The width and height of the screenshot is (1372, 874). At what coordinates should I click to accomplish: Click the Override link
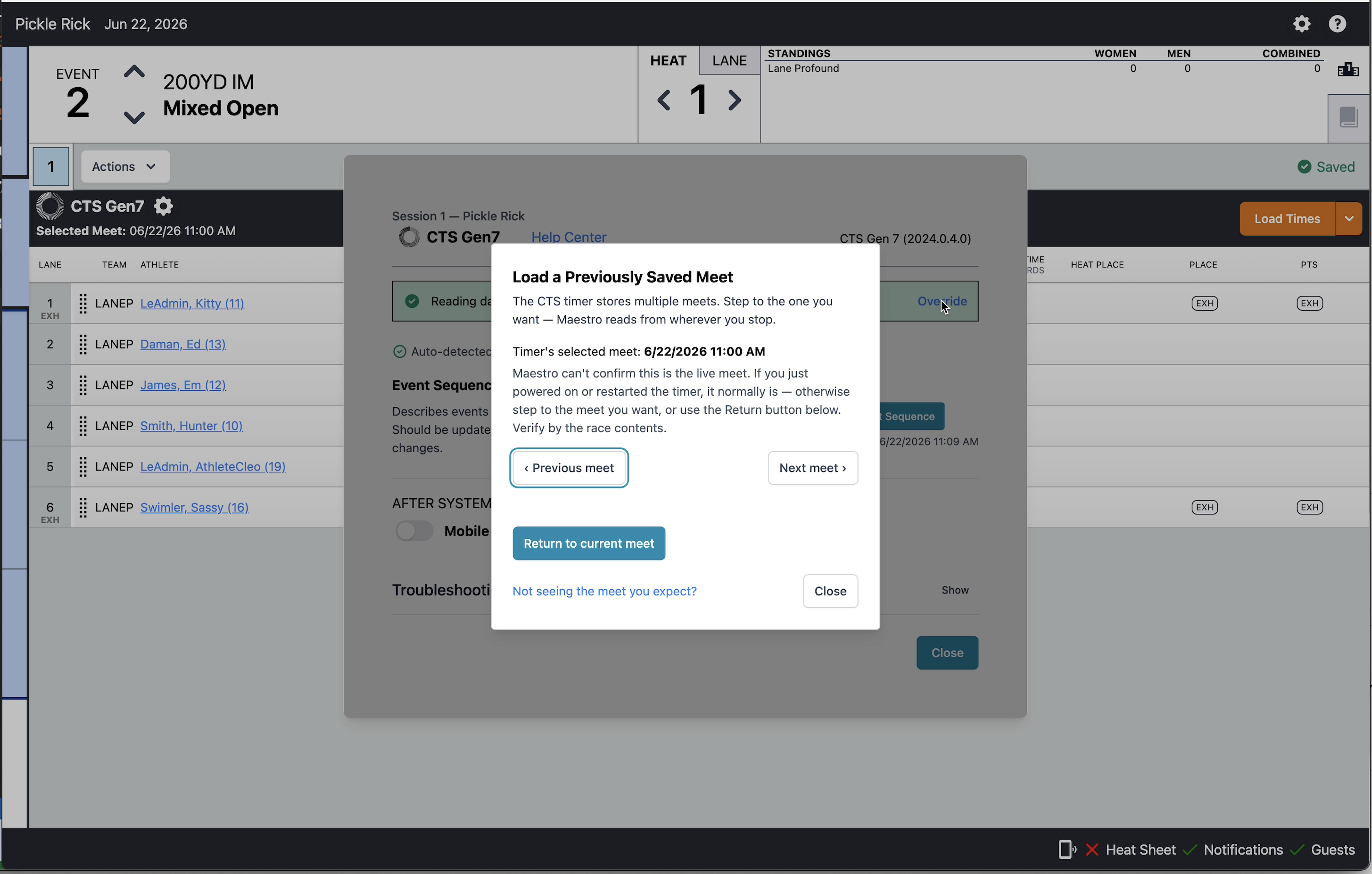[x=942, y=301]
